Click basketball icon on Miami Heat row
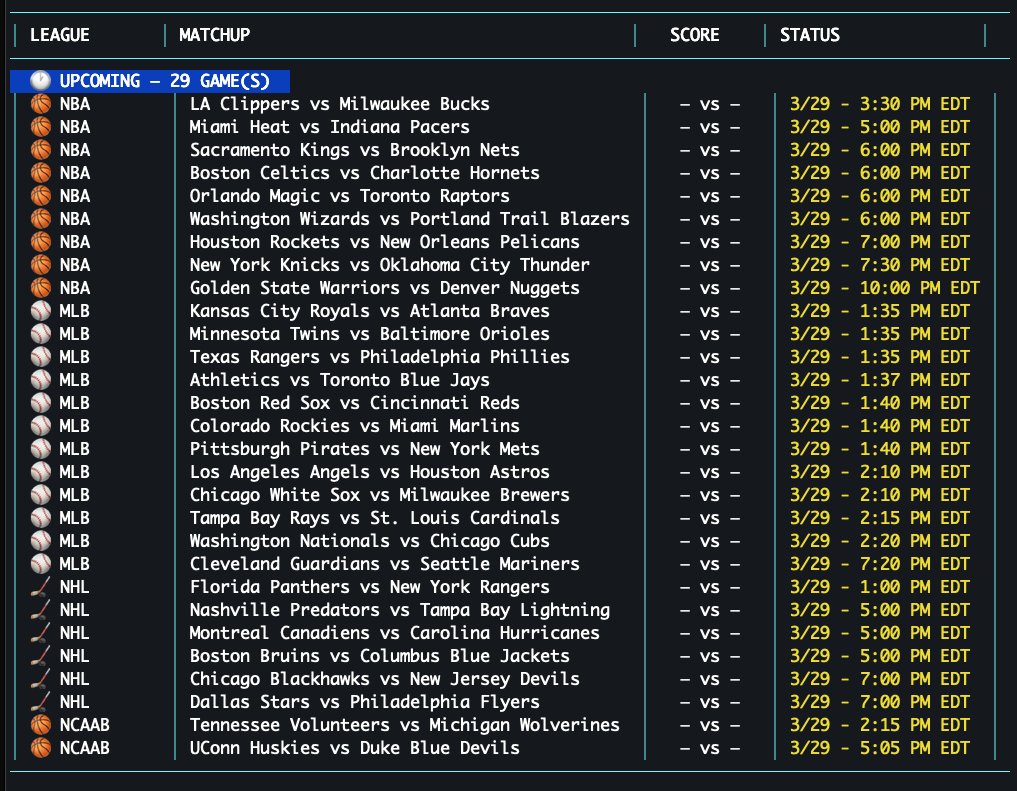Image resolution: width=1017 pixels, height=791 pixels. 40,127
